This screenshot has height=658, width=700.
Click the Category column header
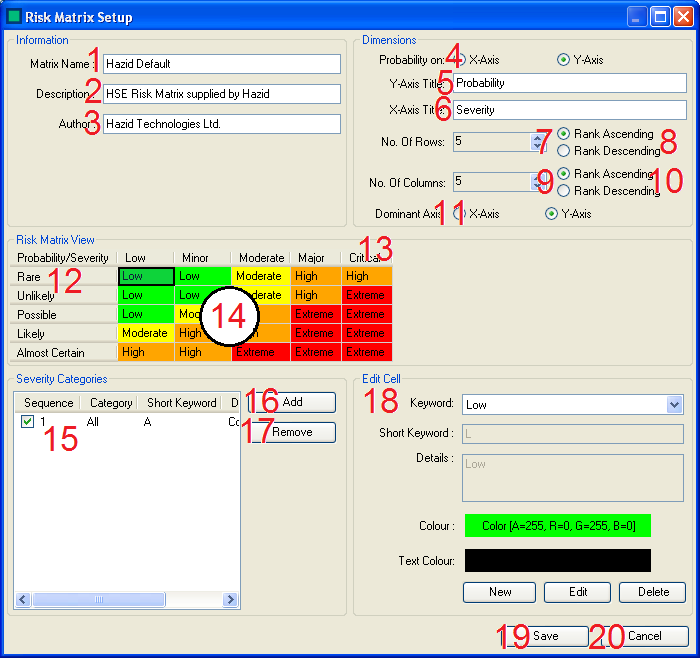pos(110,403)
